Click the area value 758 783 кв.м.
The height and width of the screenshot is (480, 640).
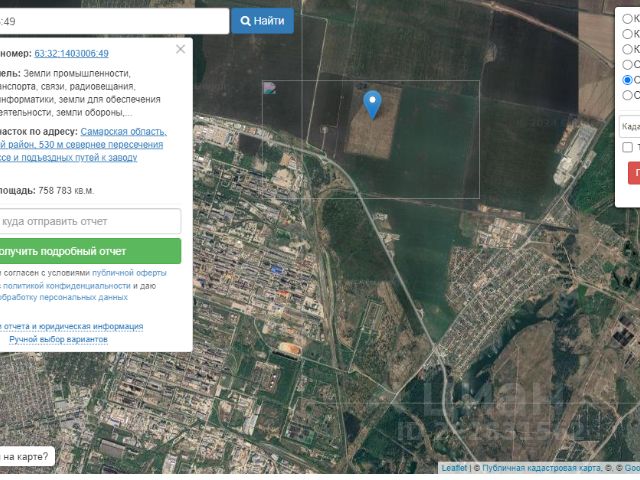(x=66, y=191)
